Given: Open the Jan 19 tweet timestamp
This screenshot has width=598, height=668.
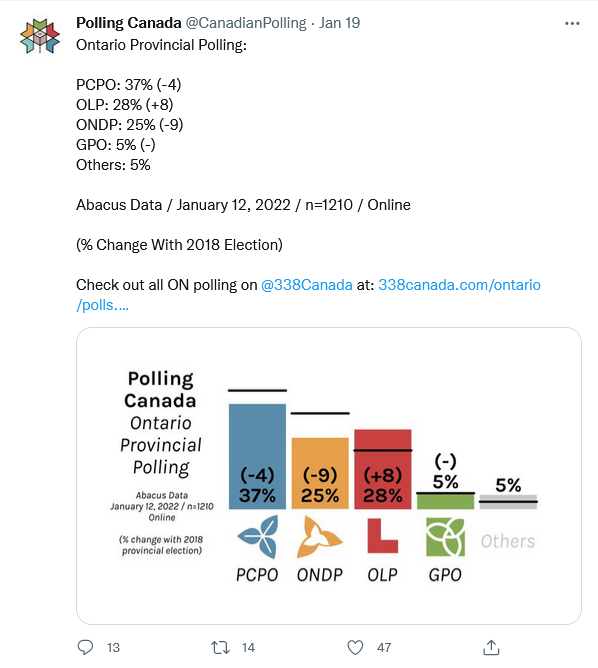Looking at the screenshot, I should (339, 23).
